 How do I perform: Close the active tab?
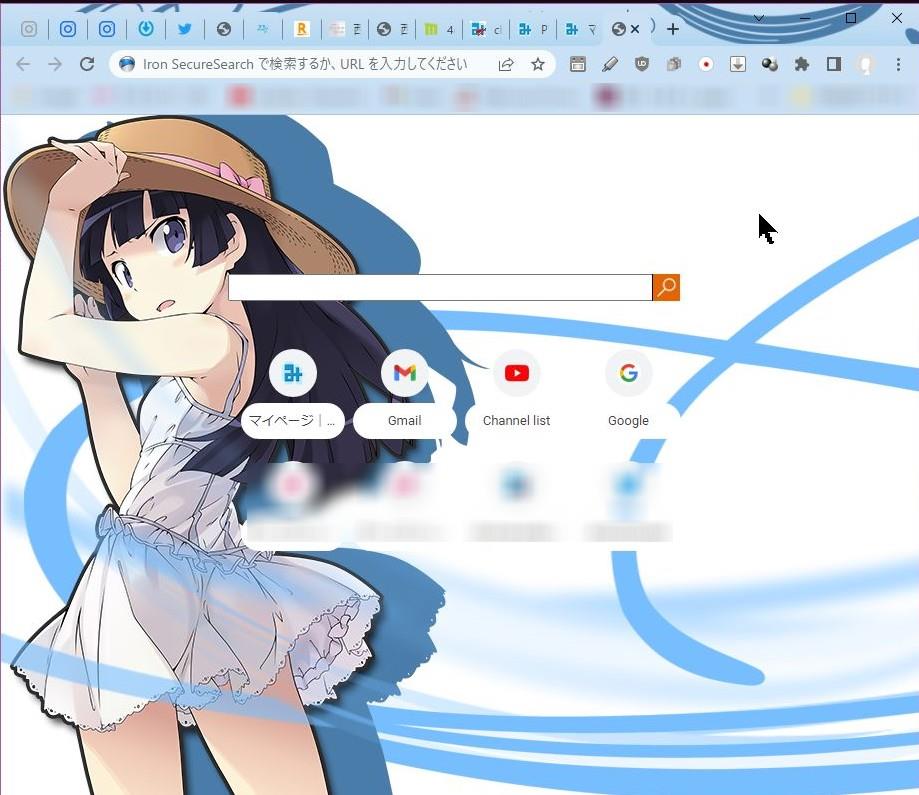click(x=635, y=29)
